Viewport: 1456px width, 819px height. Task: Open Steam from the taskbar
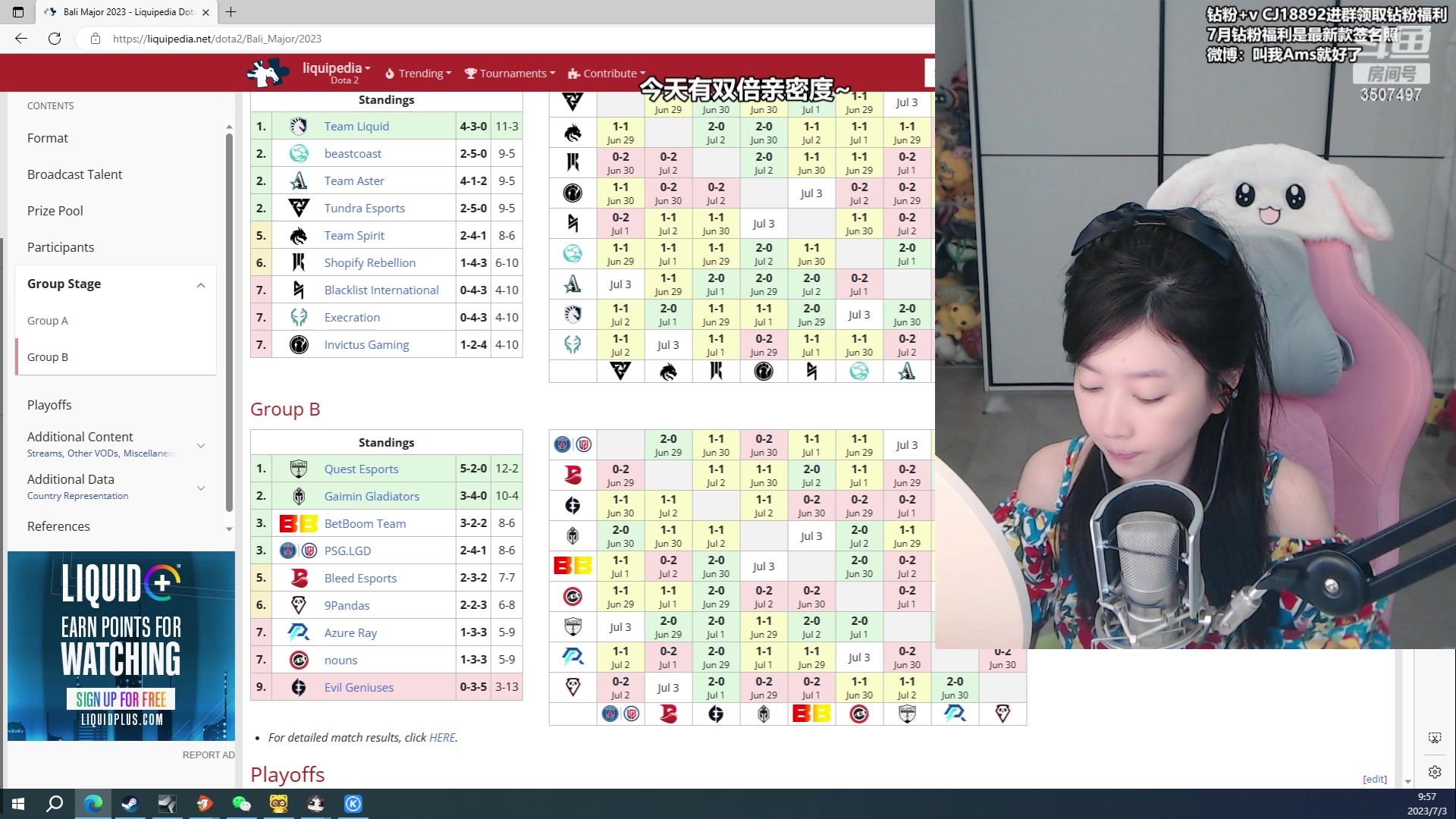click(130, 804)
